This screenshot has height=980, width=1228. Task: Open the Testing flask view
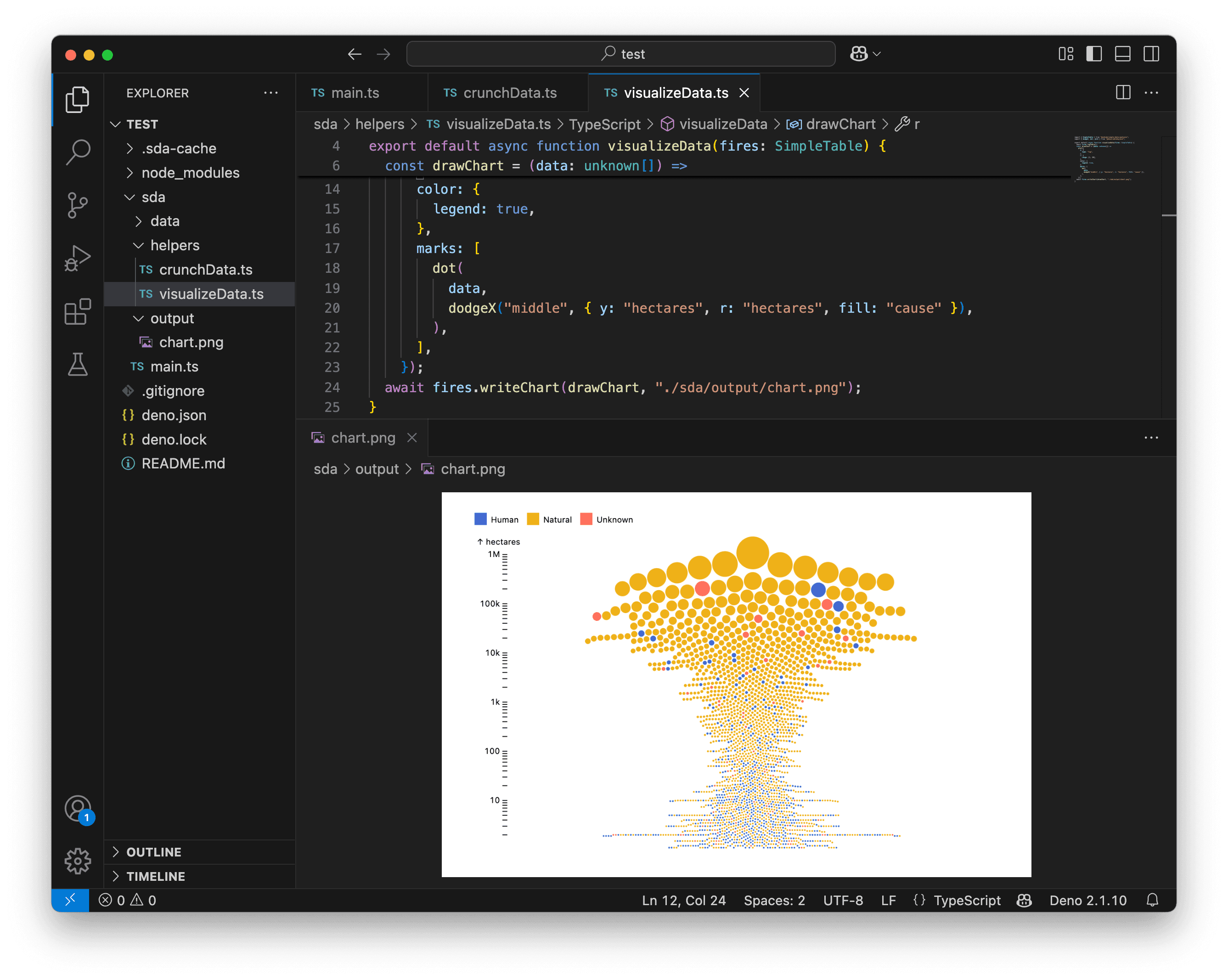coord(78,365)
